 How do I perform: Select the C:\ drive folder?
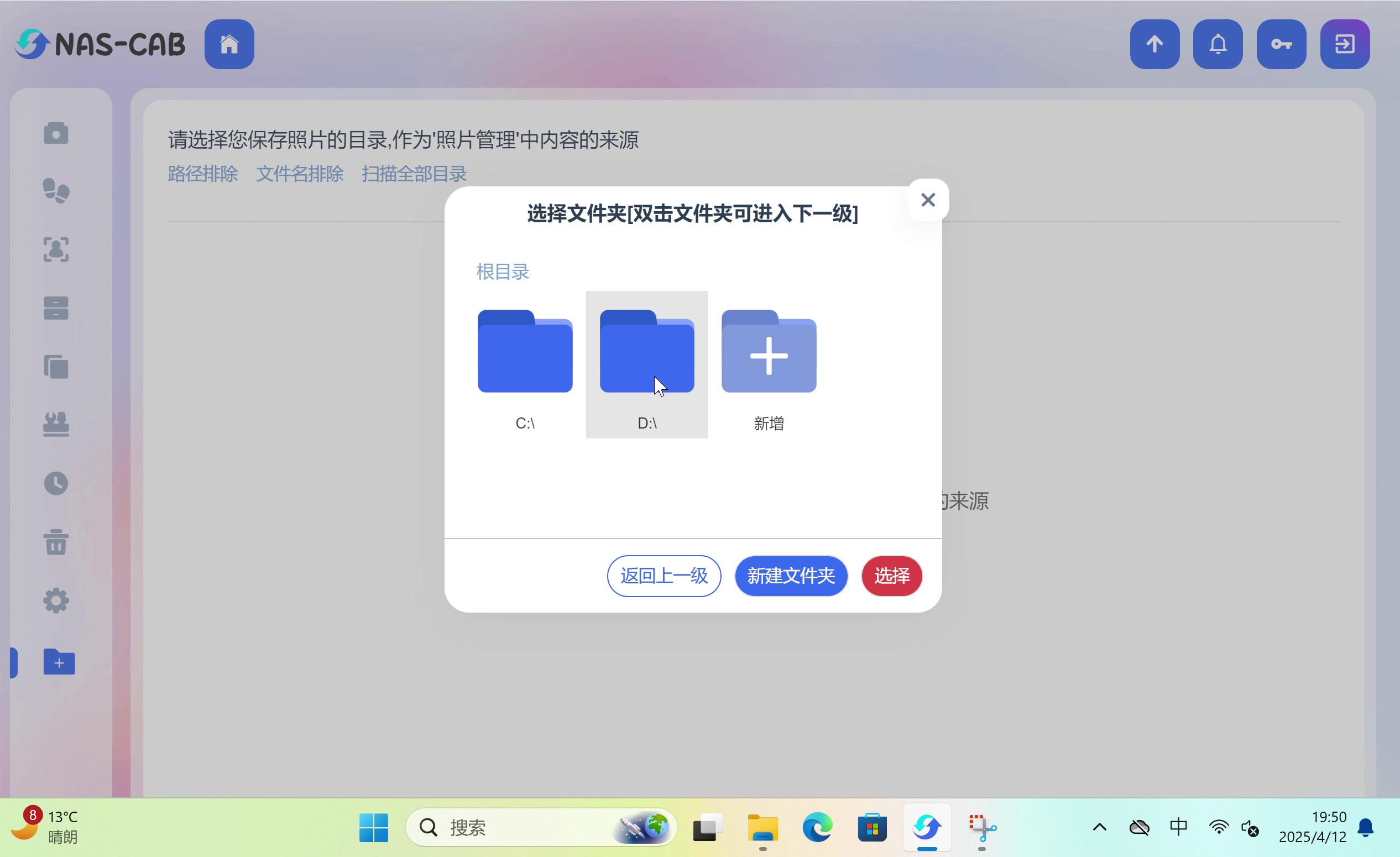[x=524, y=364]
